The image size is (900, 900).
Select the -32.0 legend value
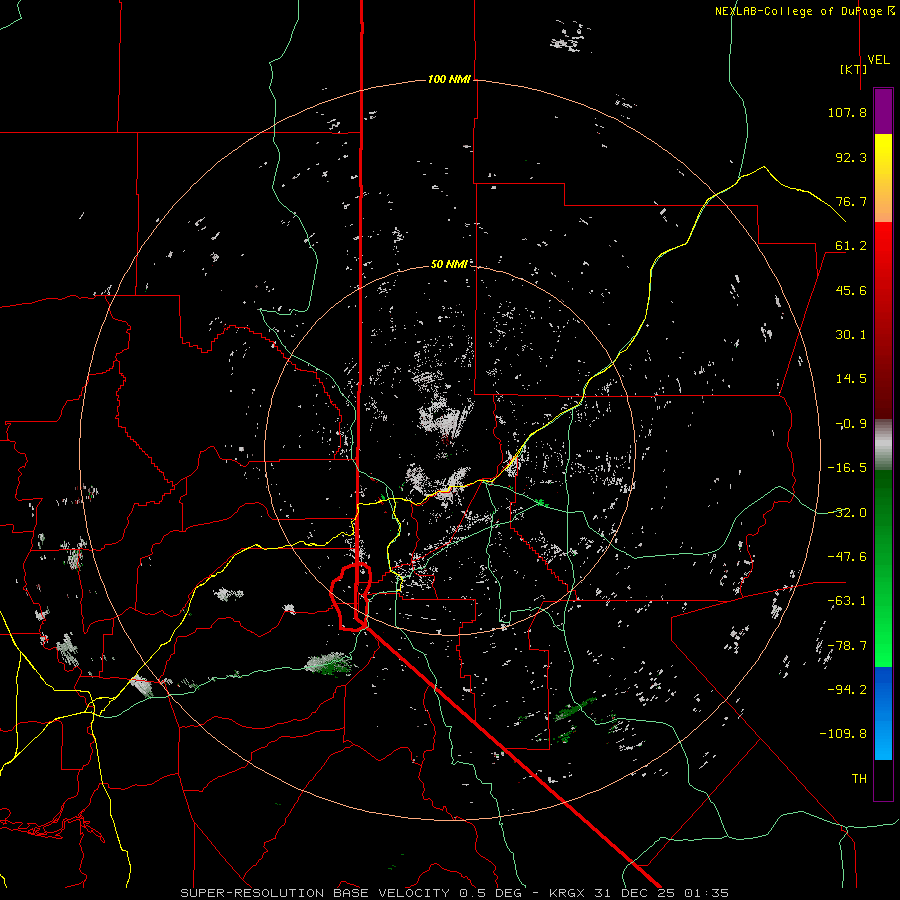(847, 513)
